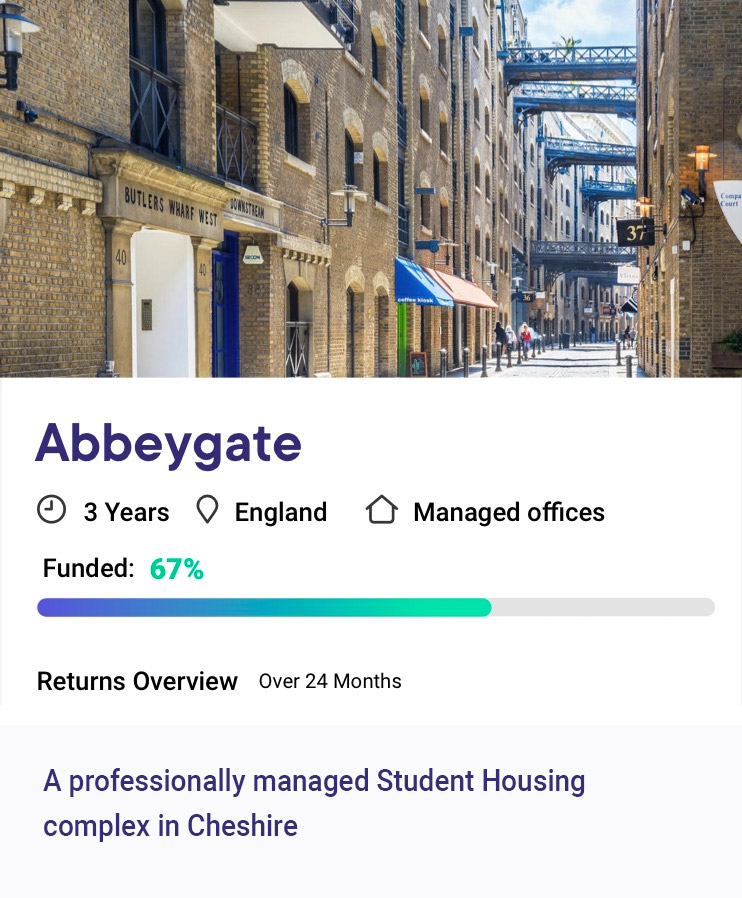Viewport: 742px width, 898px height.
Task: Select the England location label
Action: (280, 513)
